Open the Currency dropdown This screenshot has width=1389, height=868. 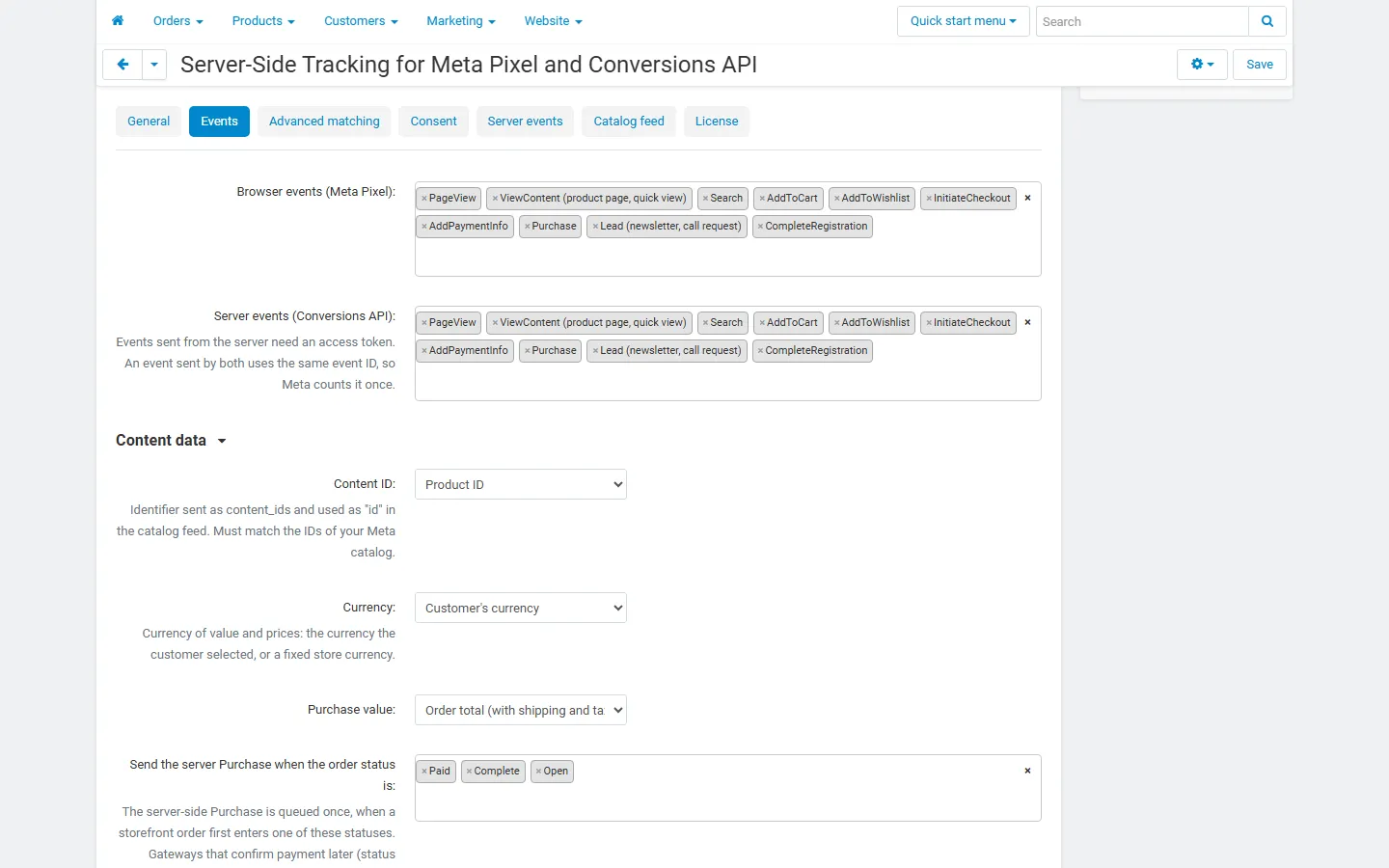(521, 608)
